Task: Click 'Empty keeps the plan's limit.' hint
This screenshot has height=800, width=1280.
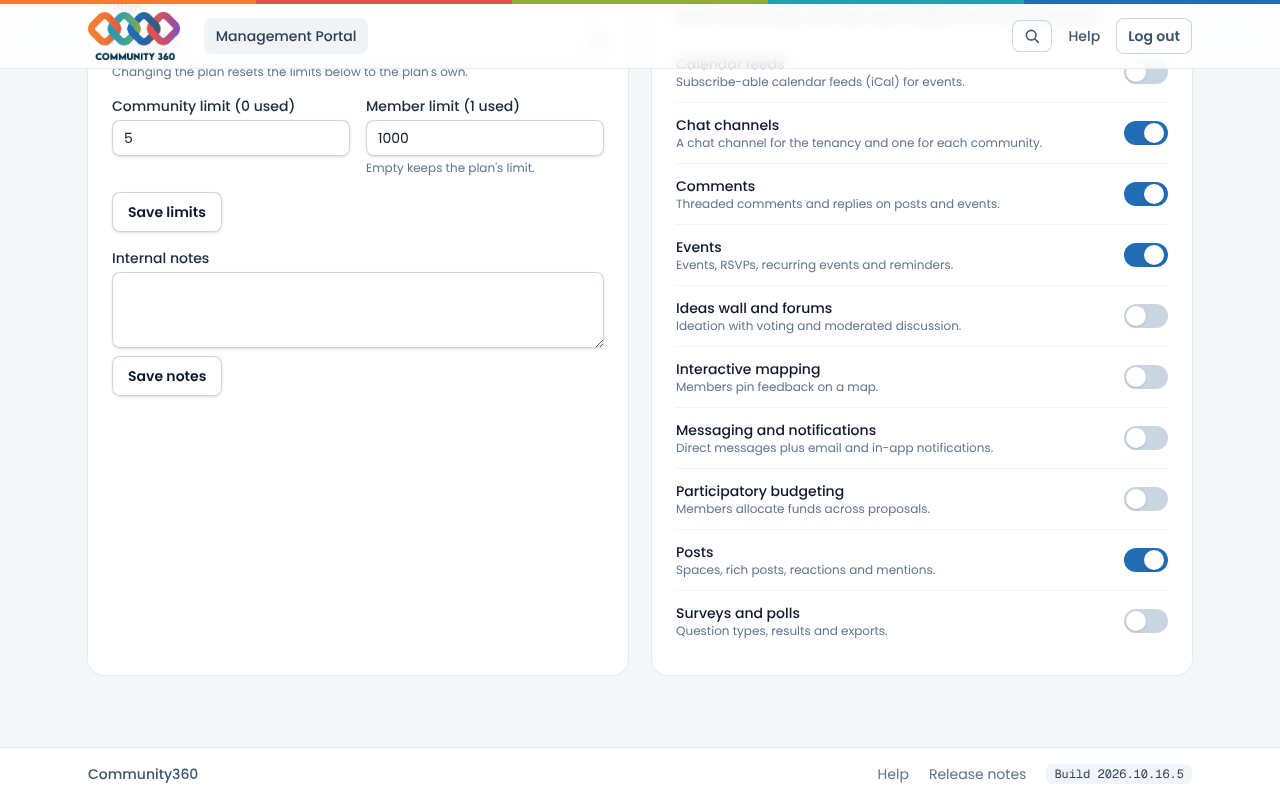Action: point(450,168)
